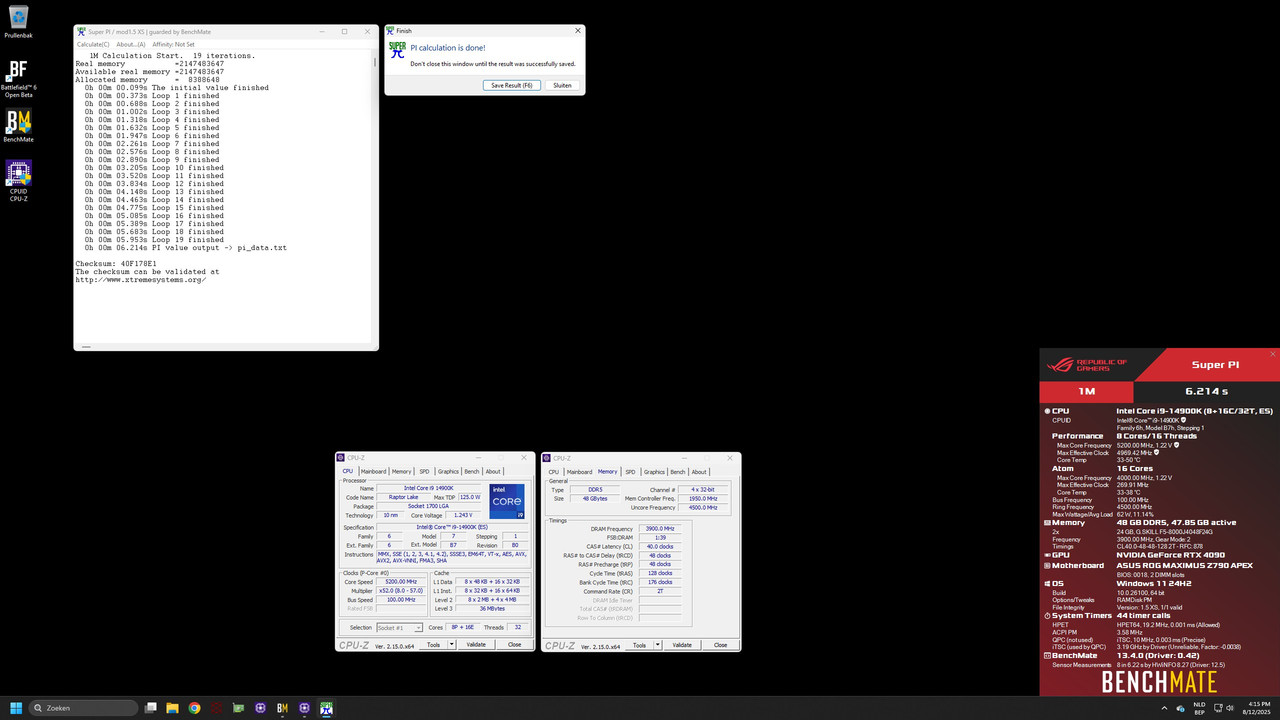Screen dimensions: 1280x720
Task: Click the CPU section icon in BenchMate
Action: pos(1047,411)
